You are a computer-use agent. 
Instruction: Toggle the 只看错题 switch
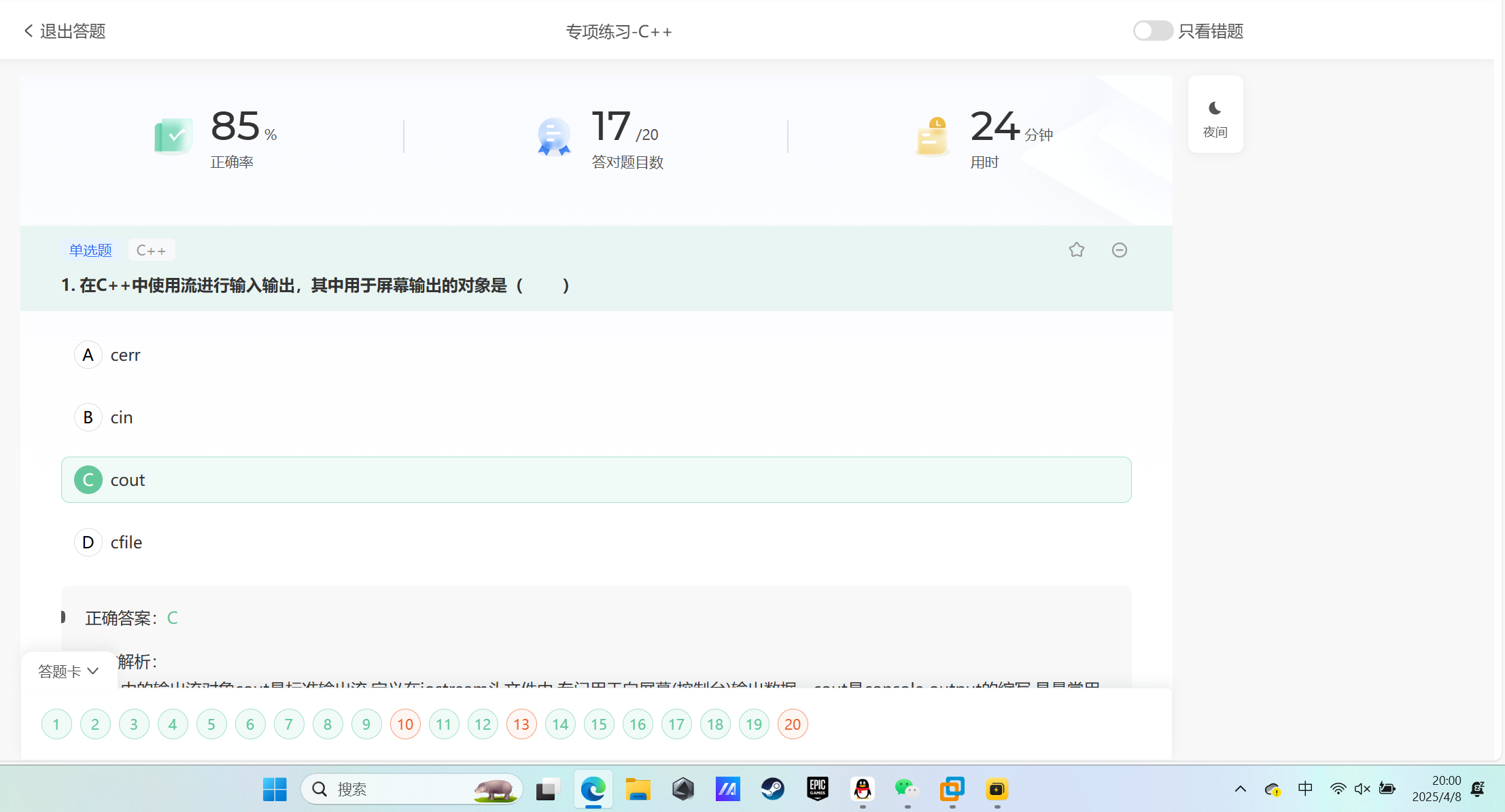tap(1152, 31)
